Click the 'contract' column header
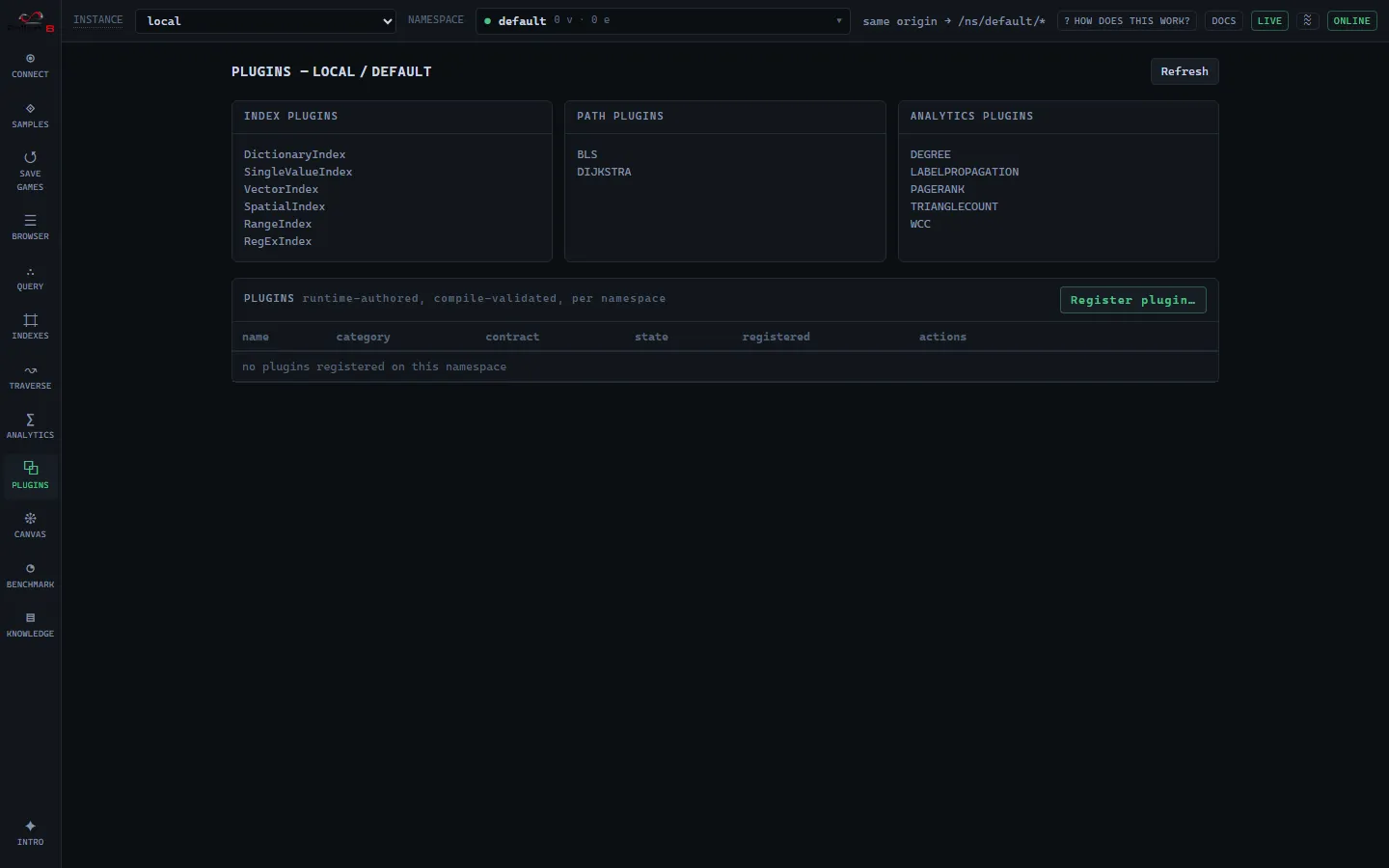This screenshot has height=868, width=1389. click(512, 337)
